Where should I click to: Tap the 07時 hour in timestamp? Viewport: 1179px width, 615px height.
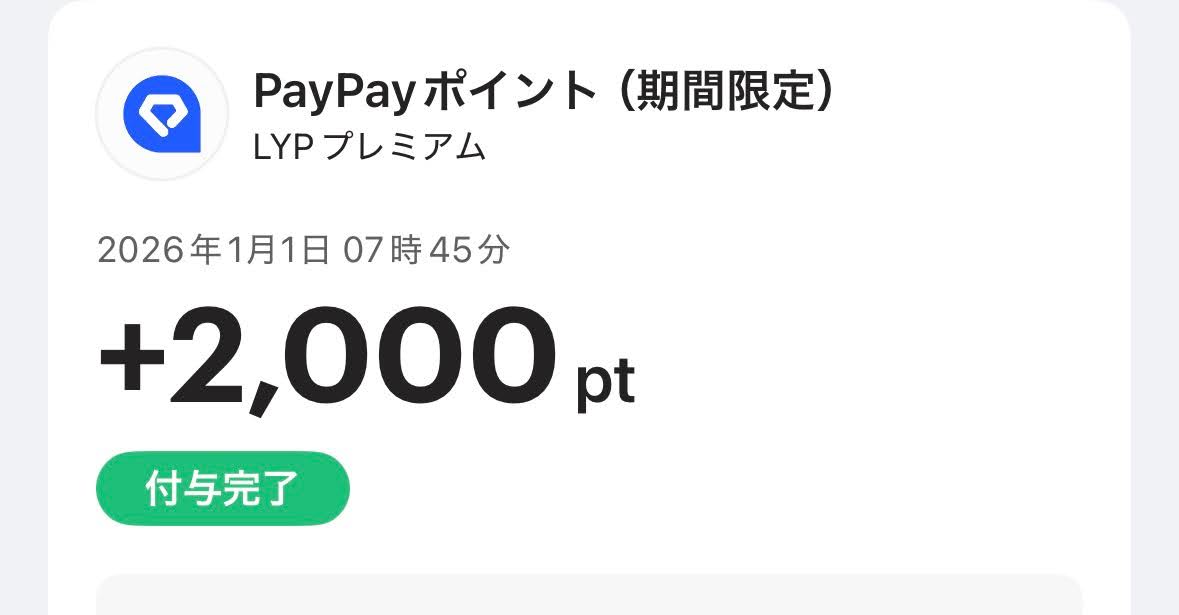tap(383, 250)
